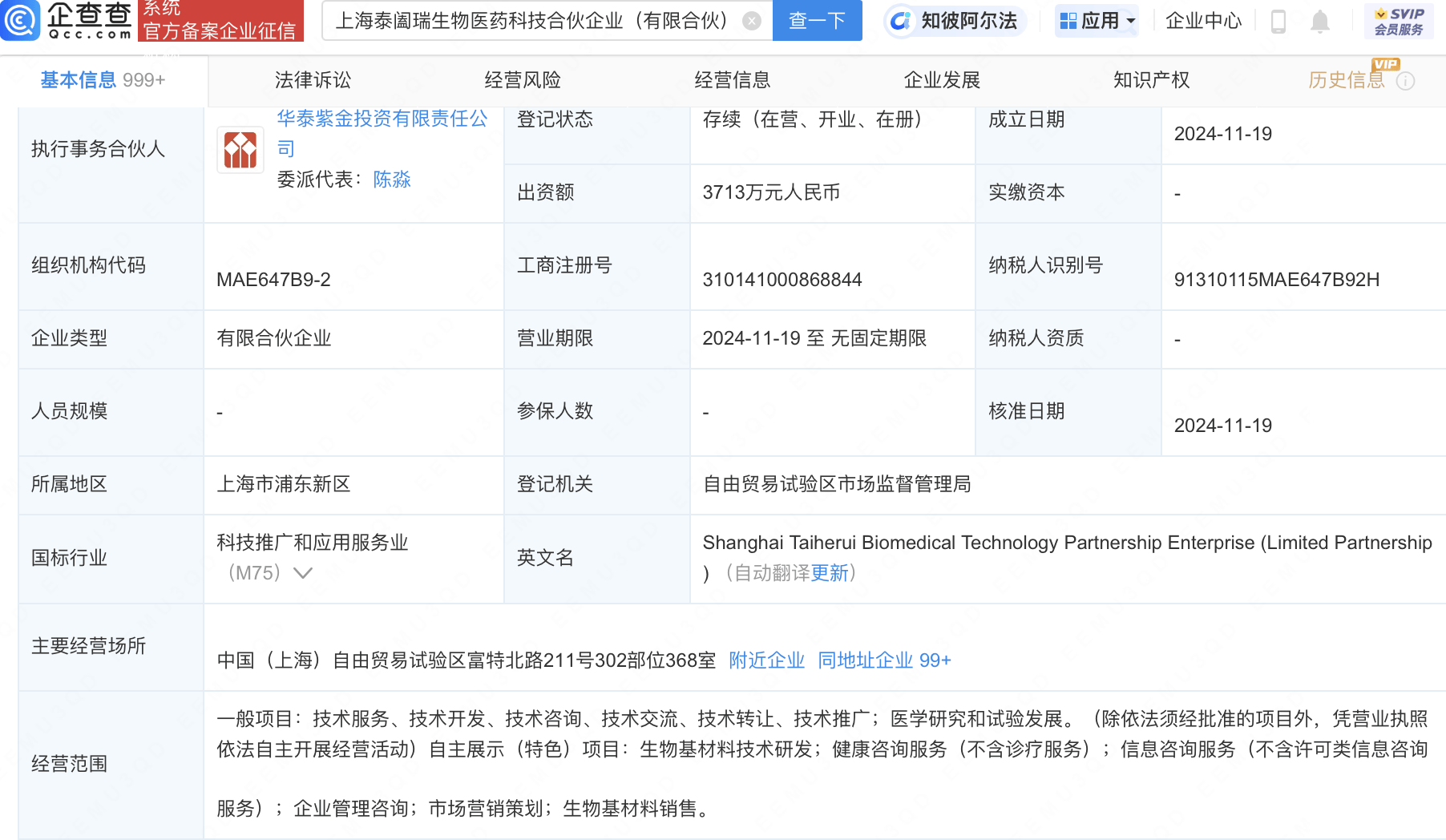The height and width of the screenshot is (840, 1446).
Task: Click the 知彼阿尔法 AI assistant icon
Action: tap(901, 21)
